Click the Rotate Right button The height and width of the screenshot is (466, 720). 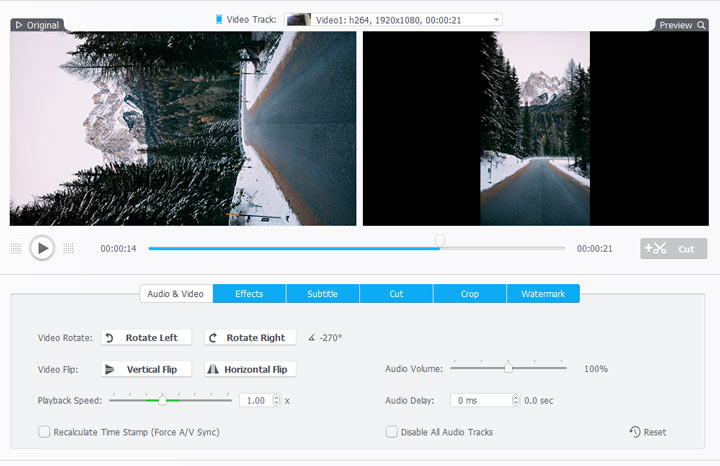(250, 338)
